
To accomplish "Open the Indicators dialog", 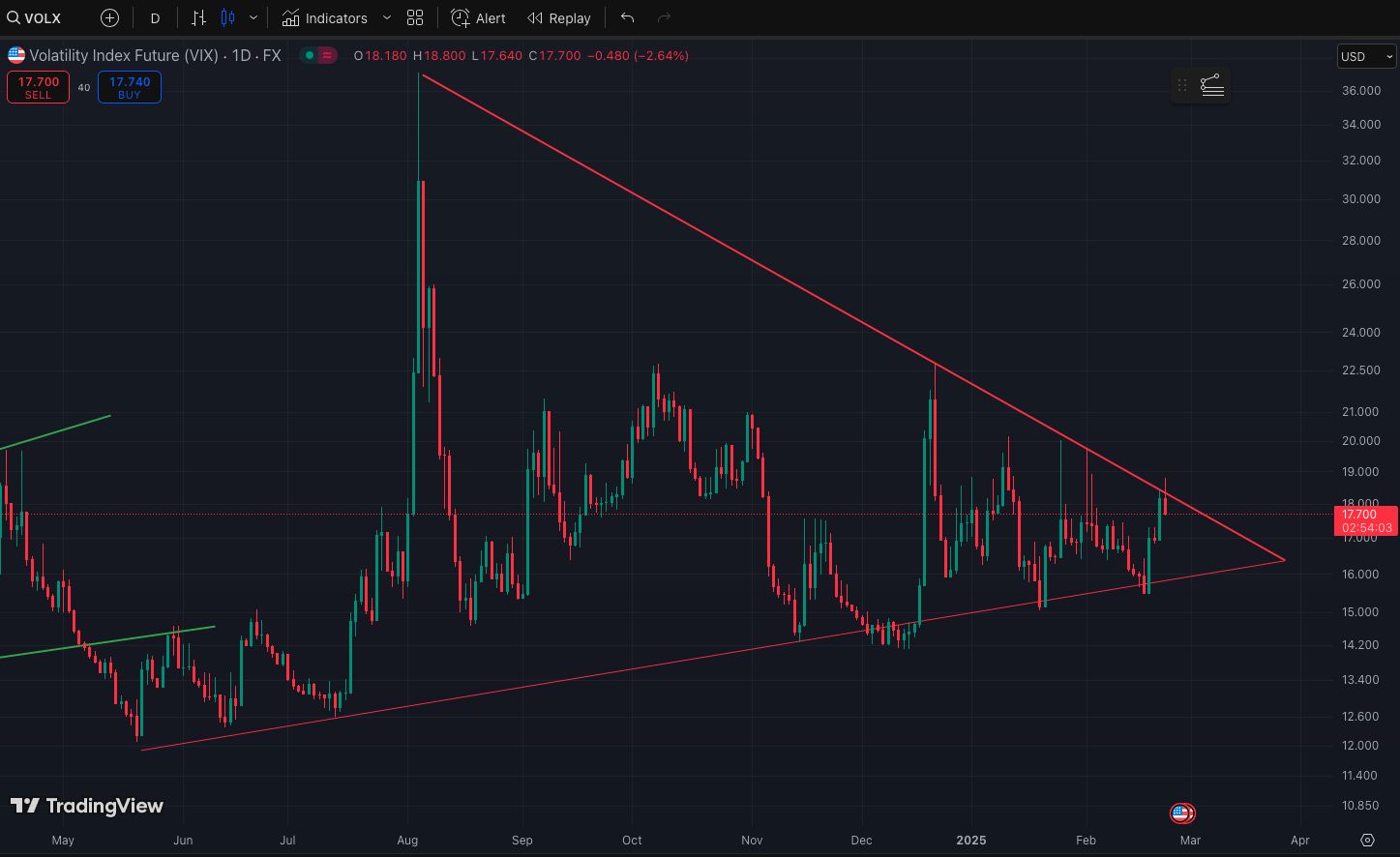I will pyautogui.click(x=325, y=18).
